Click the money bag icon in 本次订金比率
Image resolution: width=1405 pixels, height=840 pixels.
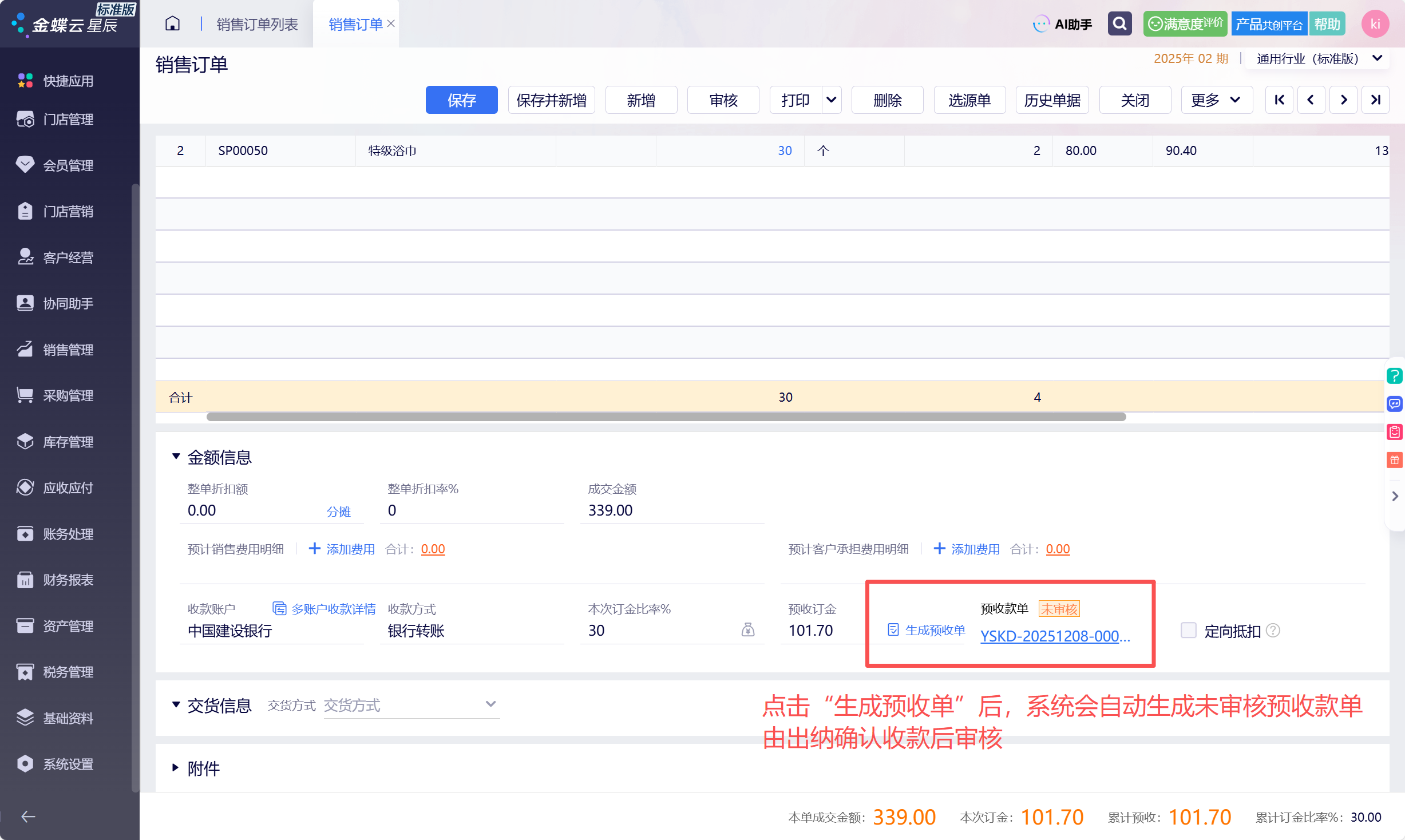point(748,630)
